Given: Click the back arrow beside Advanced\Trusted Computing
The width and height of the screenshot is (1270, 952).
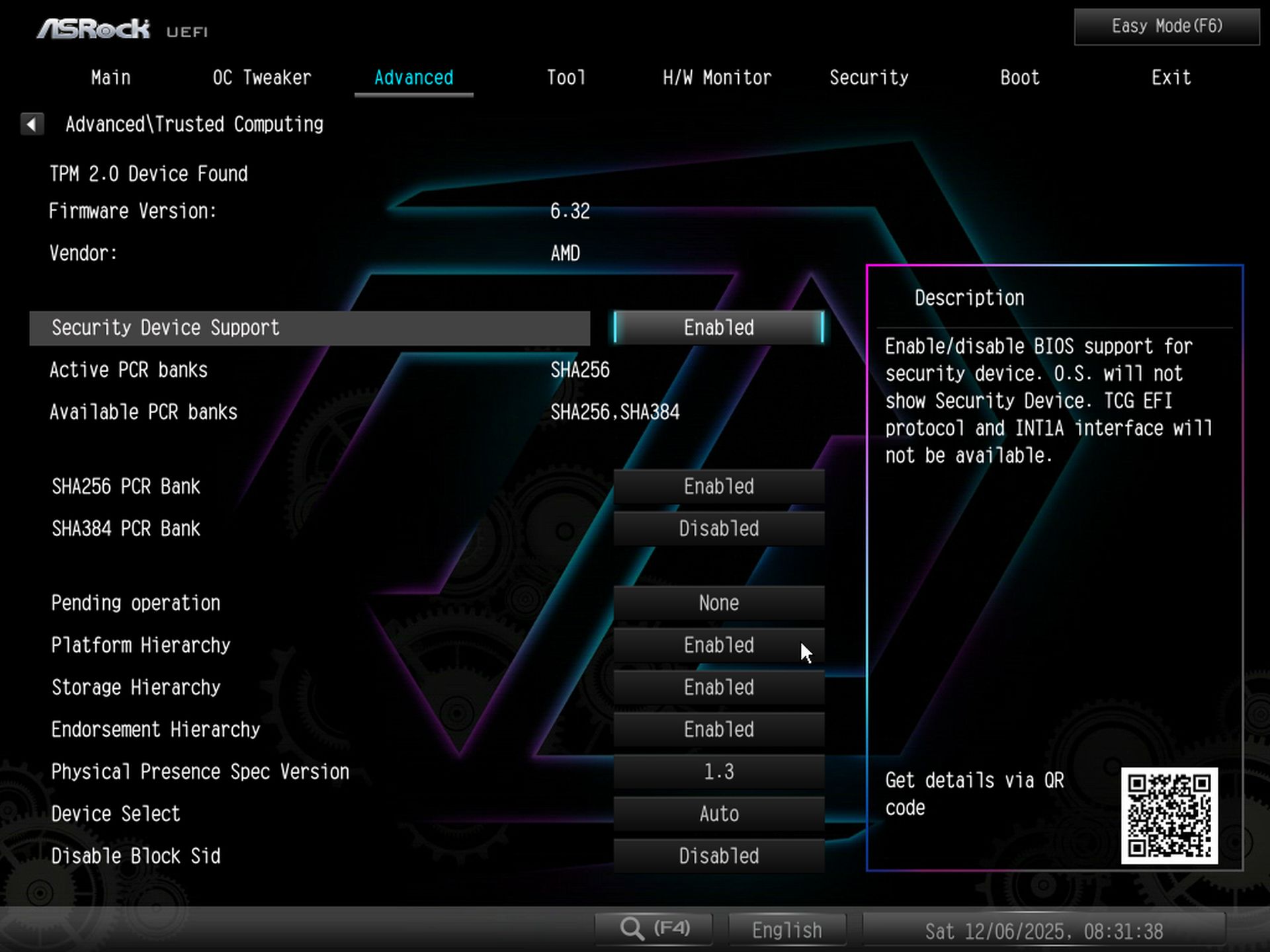Looking at the screenshot, I should (32, 124).
